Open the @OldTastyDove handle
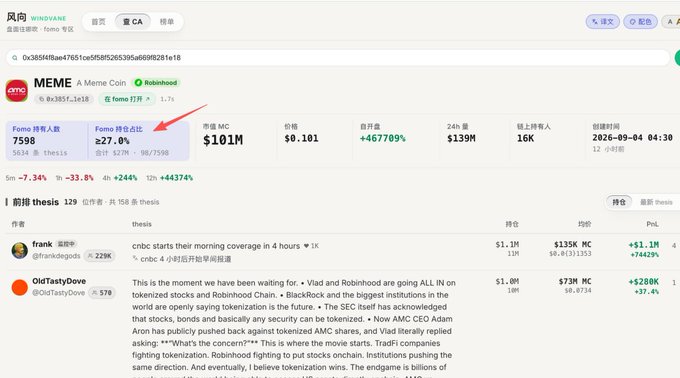 click(x=59, y=293)
